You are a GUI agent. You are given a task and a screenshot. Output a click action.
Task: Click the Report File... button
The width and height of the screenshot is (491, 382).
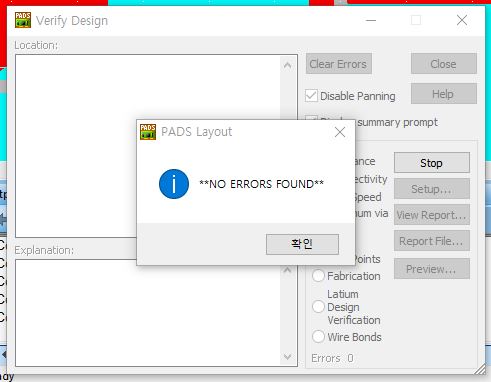click(x=432, y=241)
